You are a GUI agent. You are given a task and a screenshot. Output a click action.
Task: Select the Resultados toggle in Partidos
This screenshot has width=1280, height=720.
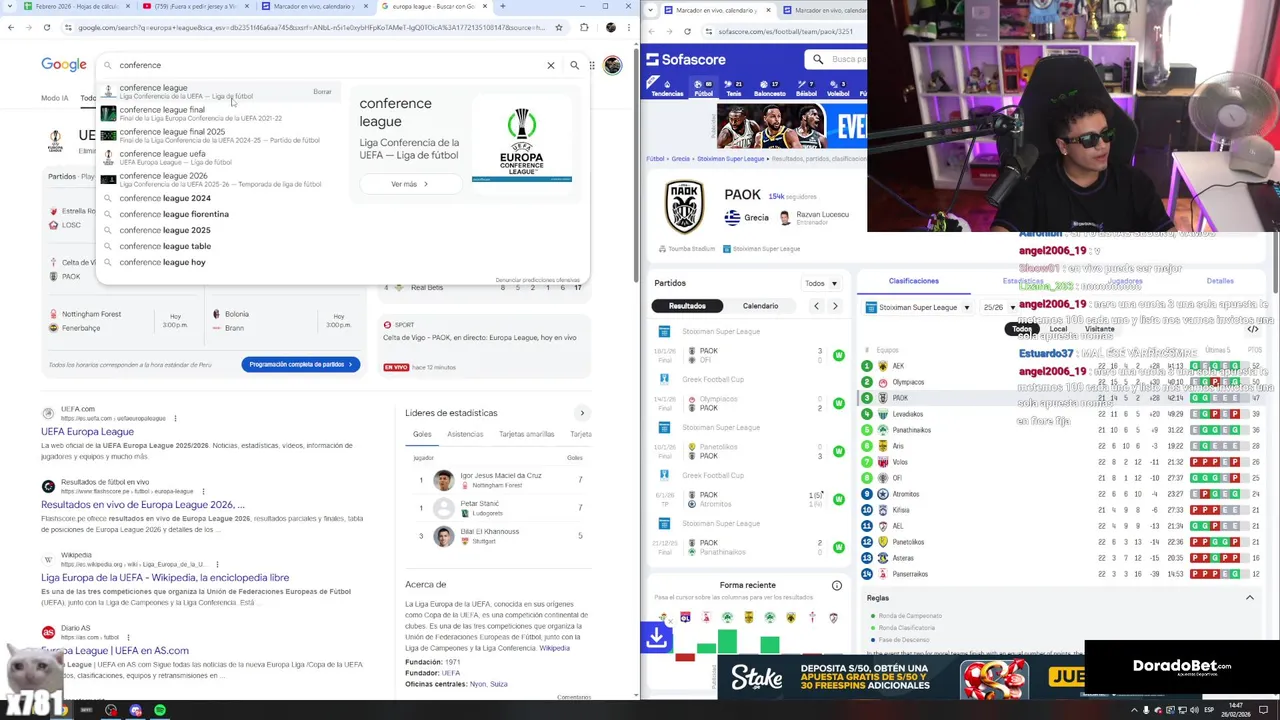click(687, 306)
